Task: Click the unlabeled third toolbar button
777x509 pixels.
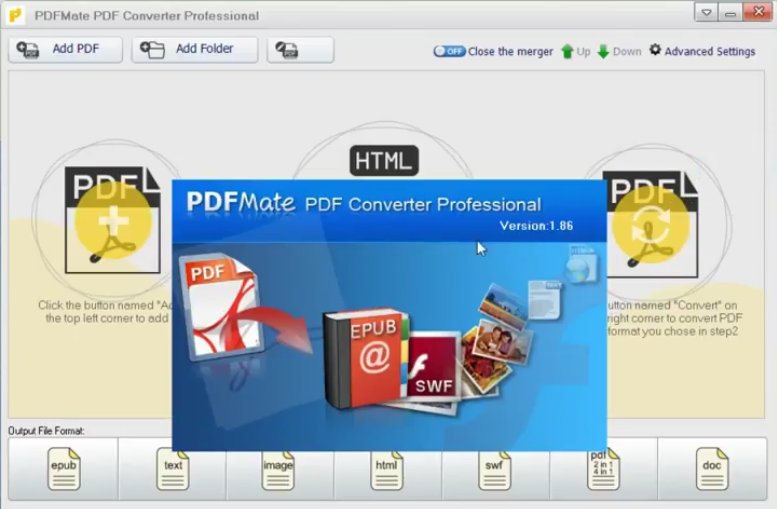Action: click(x=300, y=49)
